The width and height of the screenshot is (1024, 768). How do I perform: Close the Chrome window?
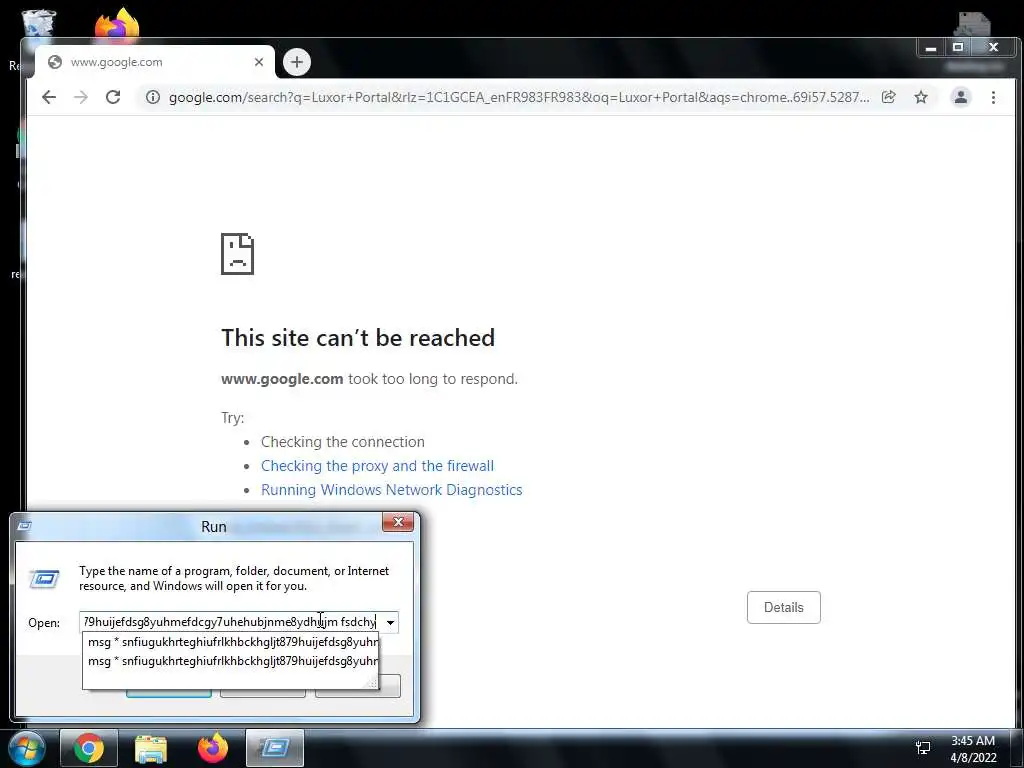(993, 48)
